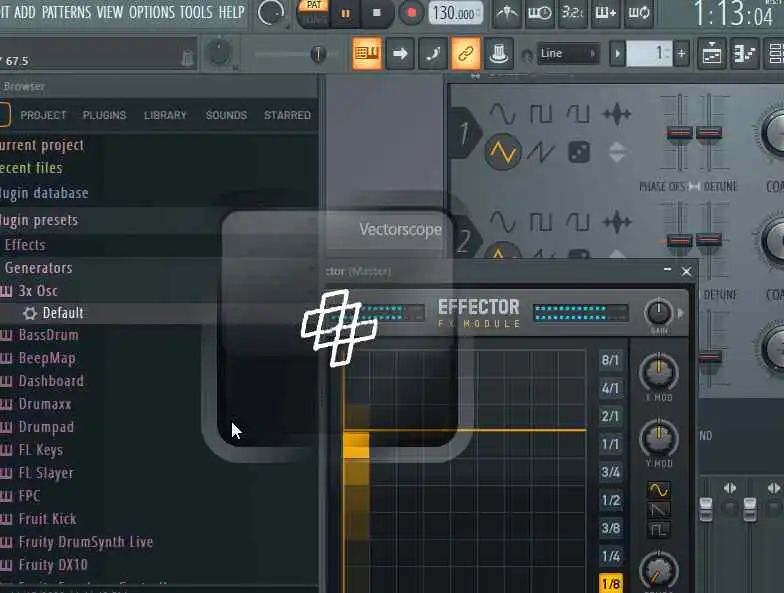Click the curved step-editing icon
784x593 pixels.
433,53
